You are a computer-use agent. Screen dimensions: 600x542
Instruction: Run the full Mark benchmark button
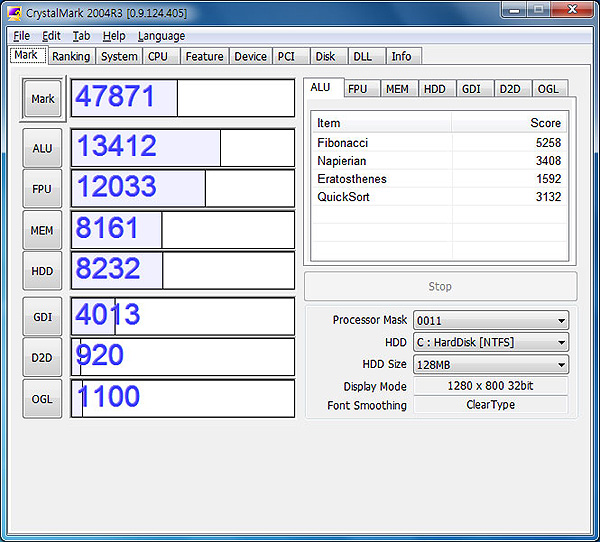tap(43, 99)
